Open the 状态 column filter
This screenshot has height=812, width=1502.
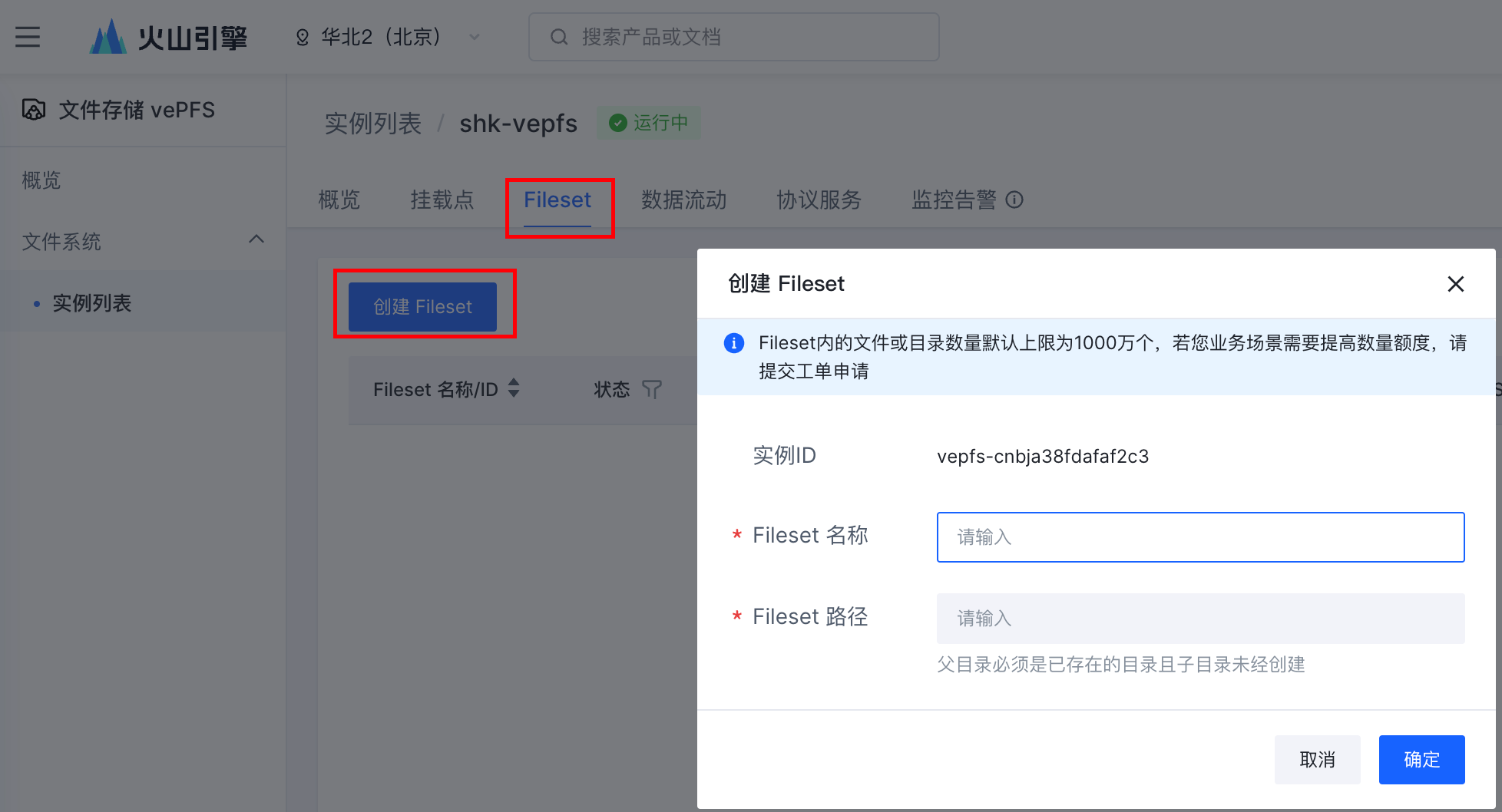coord(651,390)
